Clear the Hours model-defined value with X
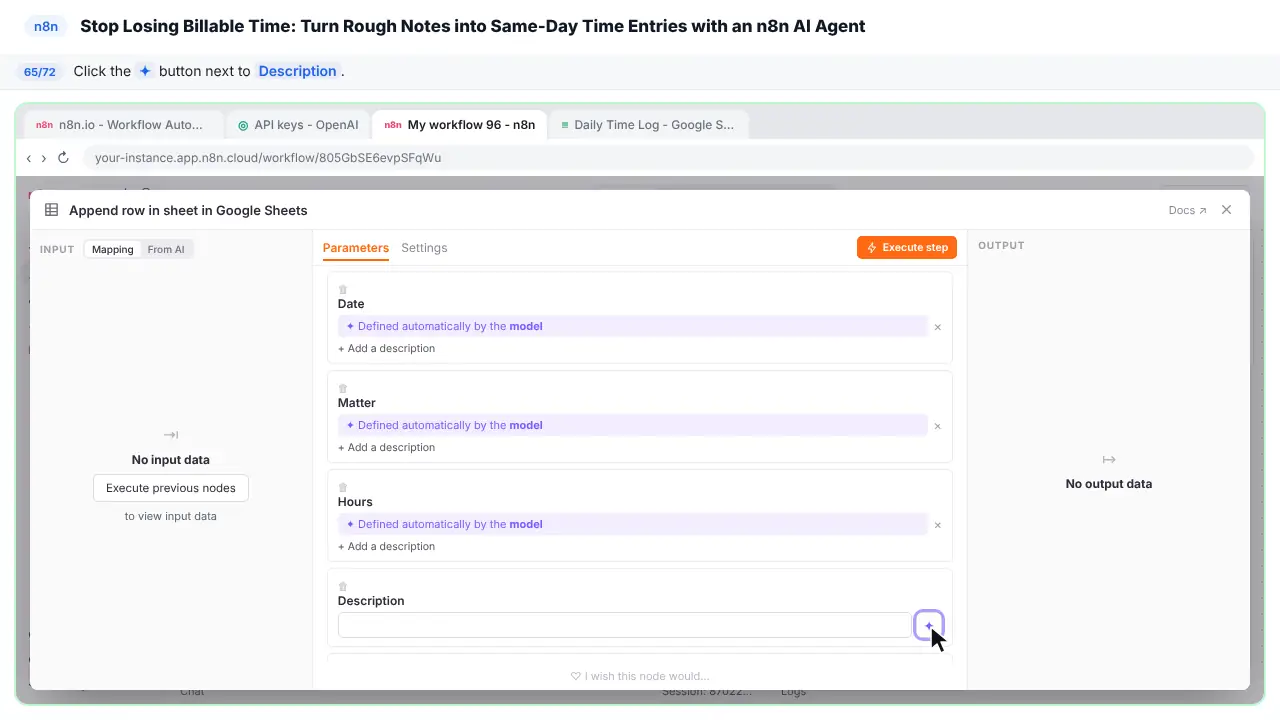Viewport: 1280px width, 720px height. tap(937, 525)
